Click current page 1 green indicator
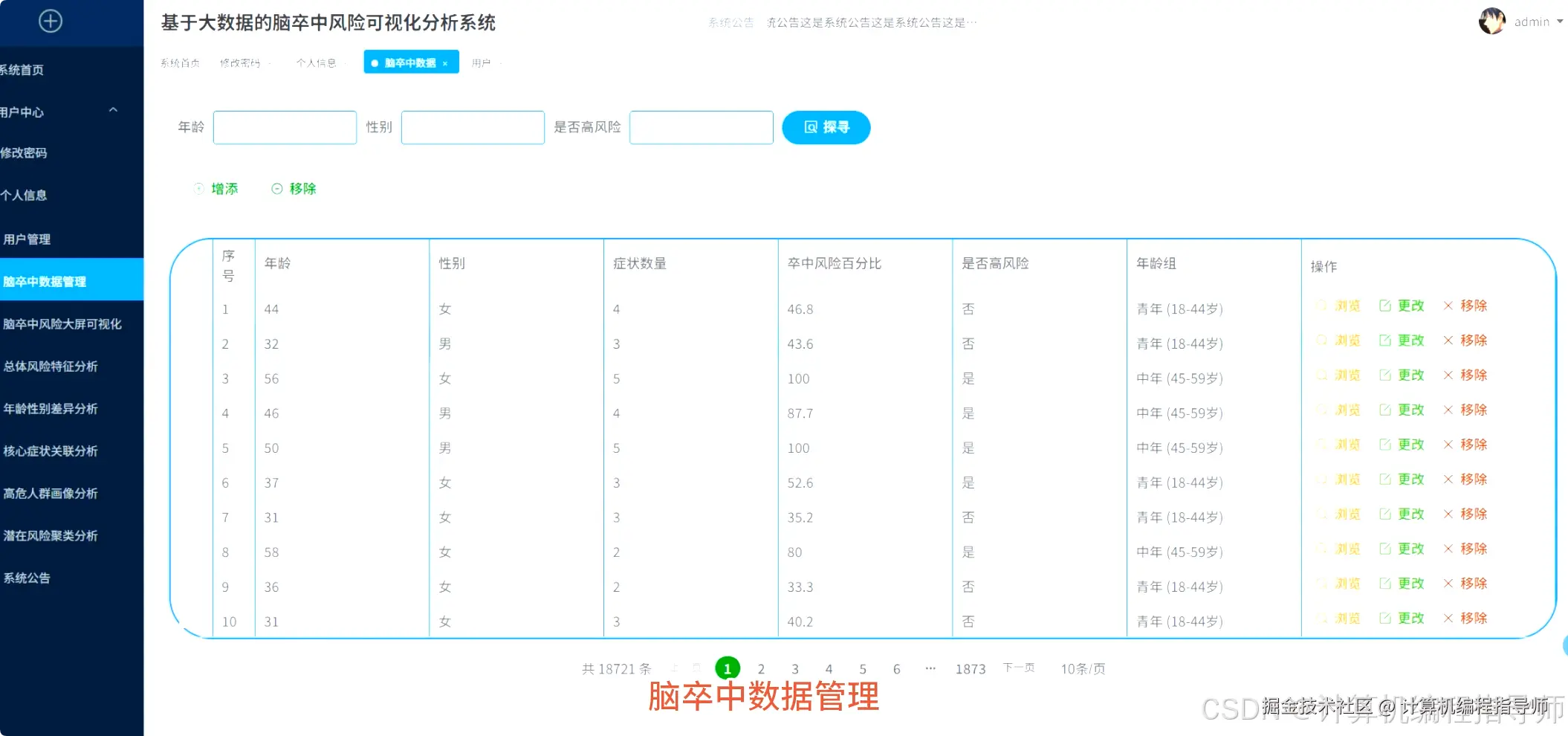Viewport: 1568px width, 736px height. 728,668
